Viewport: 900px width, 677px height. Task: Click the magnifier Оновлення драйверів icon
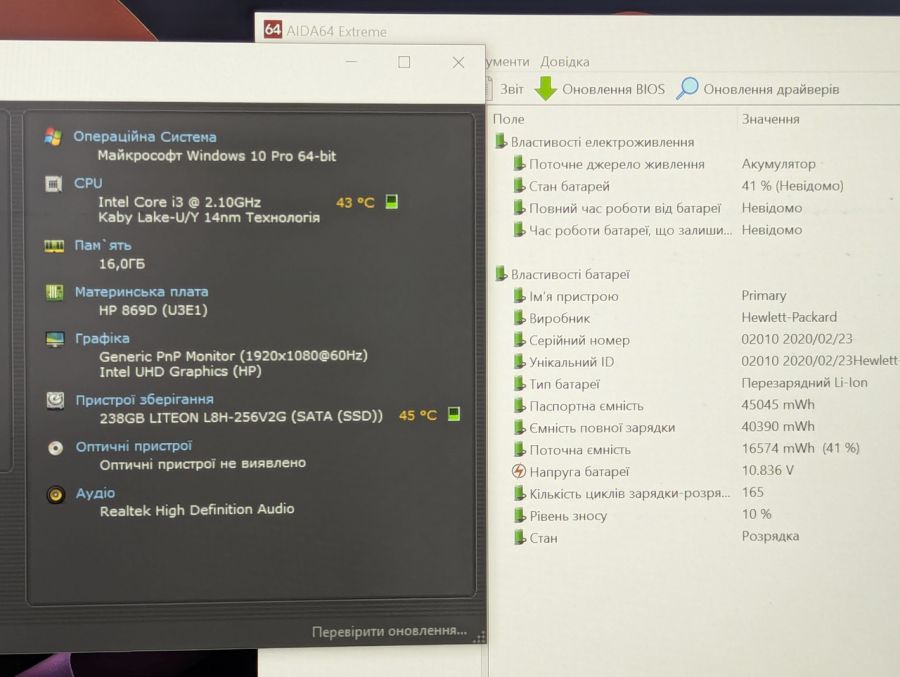click(687, 88)
